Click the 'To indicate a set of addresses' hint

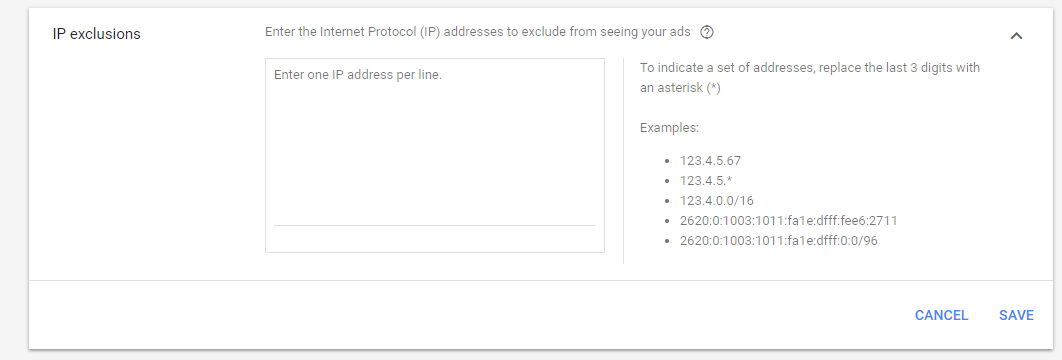[x=810, y=68]
